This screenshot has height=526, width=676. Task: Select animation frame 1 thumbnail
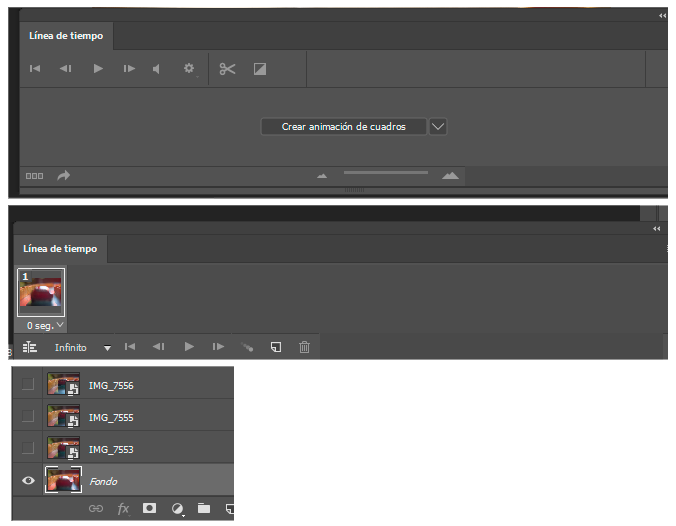(41, 292)
